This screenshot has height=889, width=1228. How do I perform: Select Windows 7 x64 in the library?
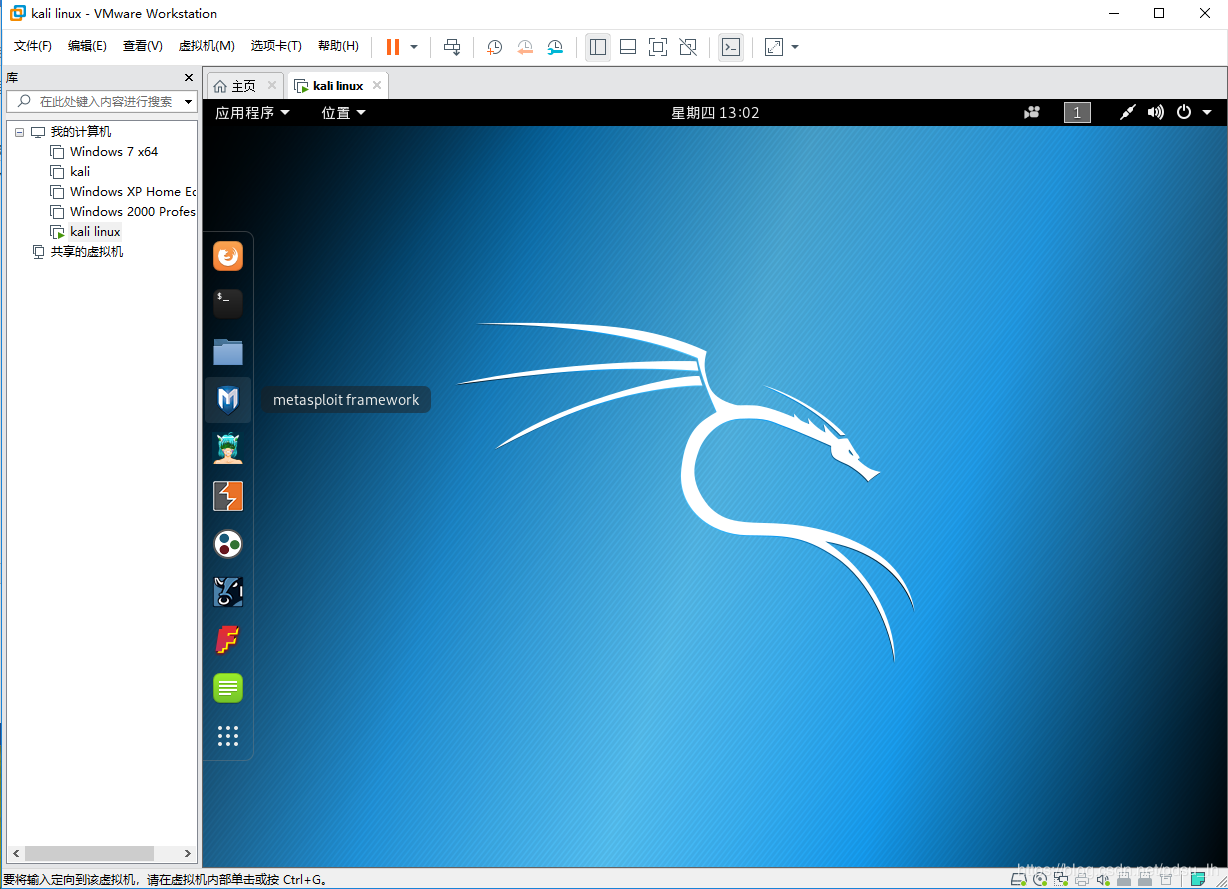pyautogui.click(x=114, y=152)
